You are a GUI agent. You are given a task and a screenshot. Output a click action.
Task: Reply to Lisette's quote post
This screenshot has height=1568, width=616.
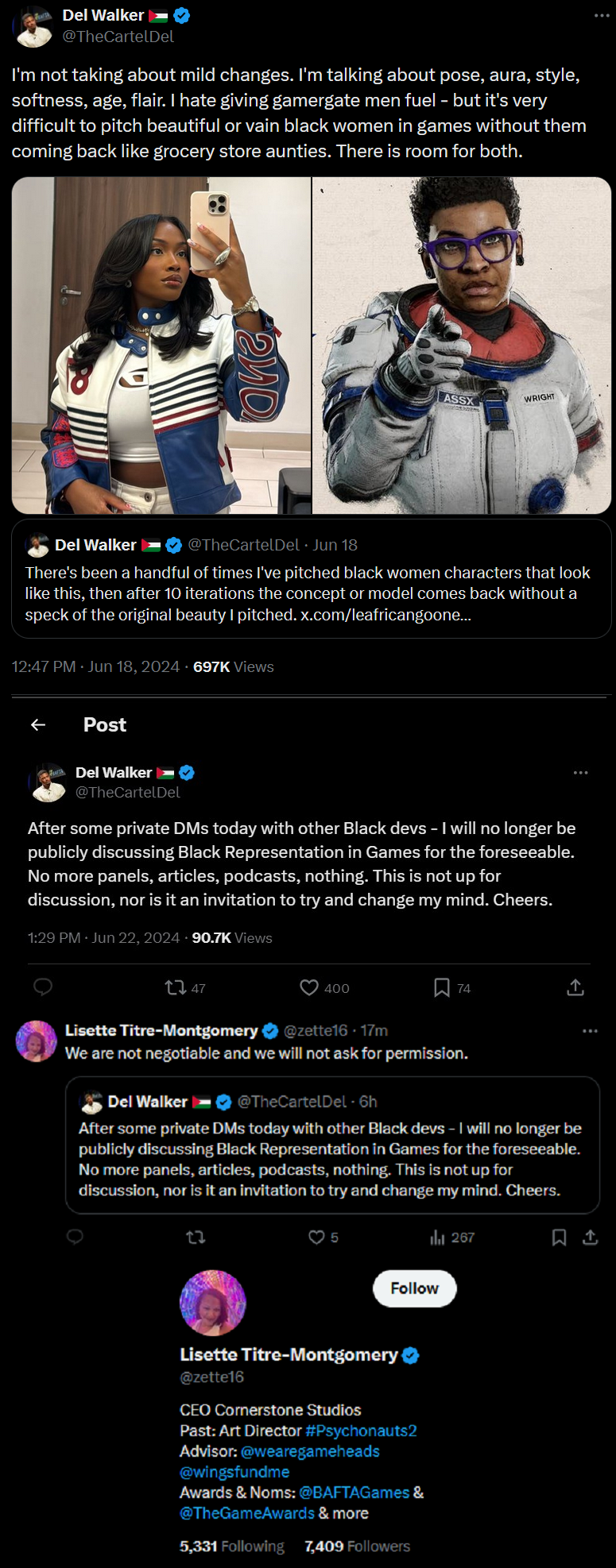tap(76, 1237)
